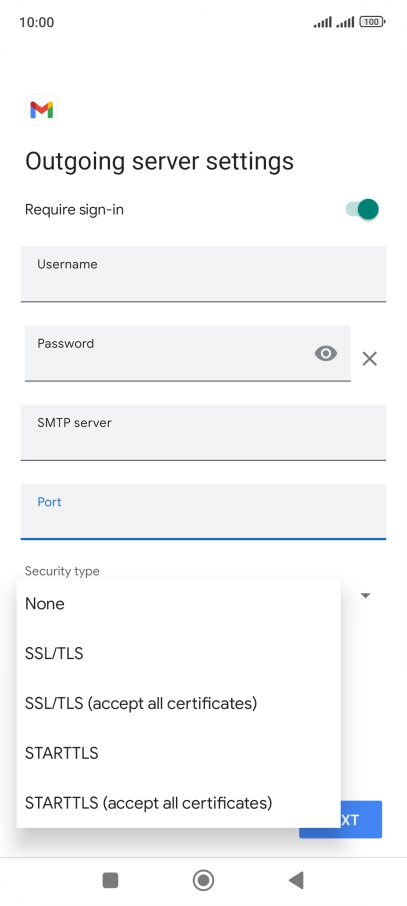Tap the Port input field

[203, 511]
